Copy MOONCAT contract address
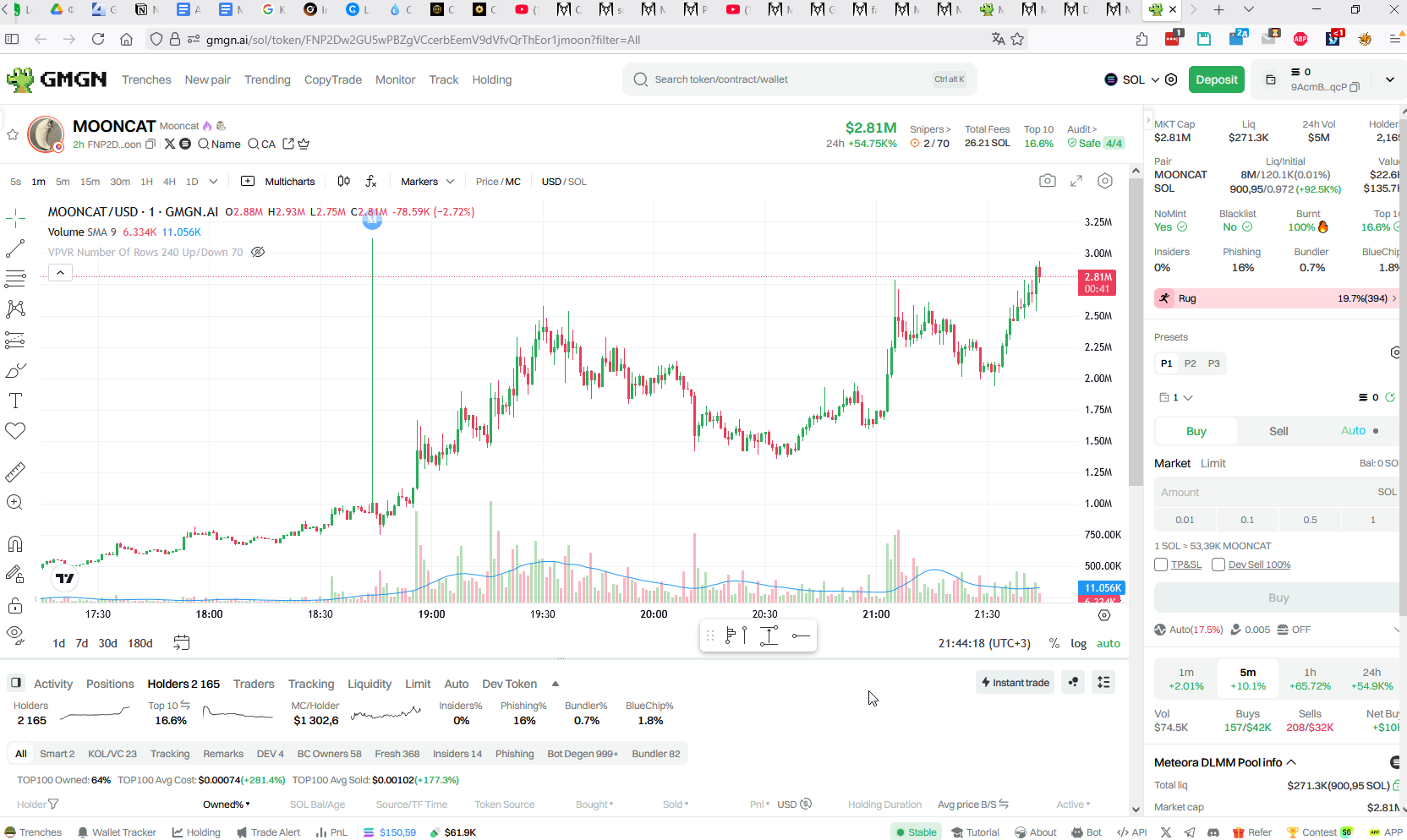This screenshot has width=1407, height=840. 151,145
